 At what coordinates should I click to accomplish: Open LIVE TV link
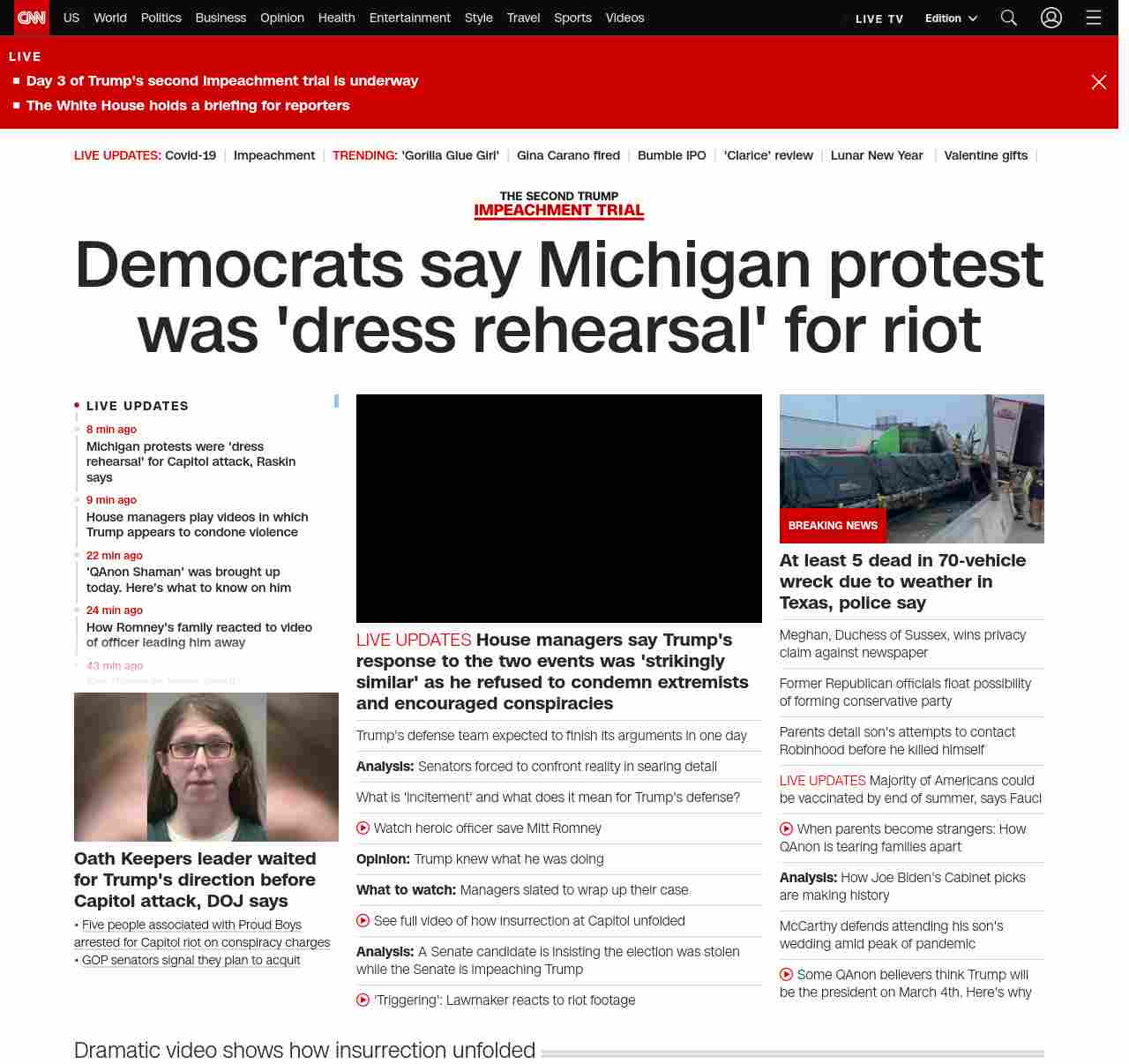879,19
